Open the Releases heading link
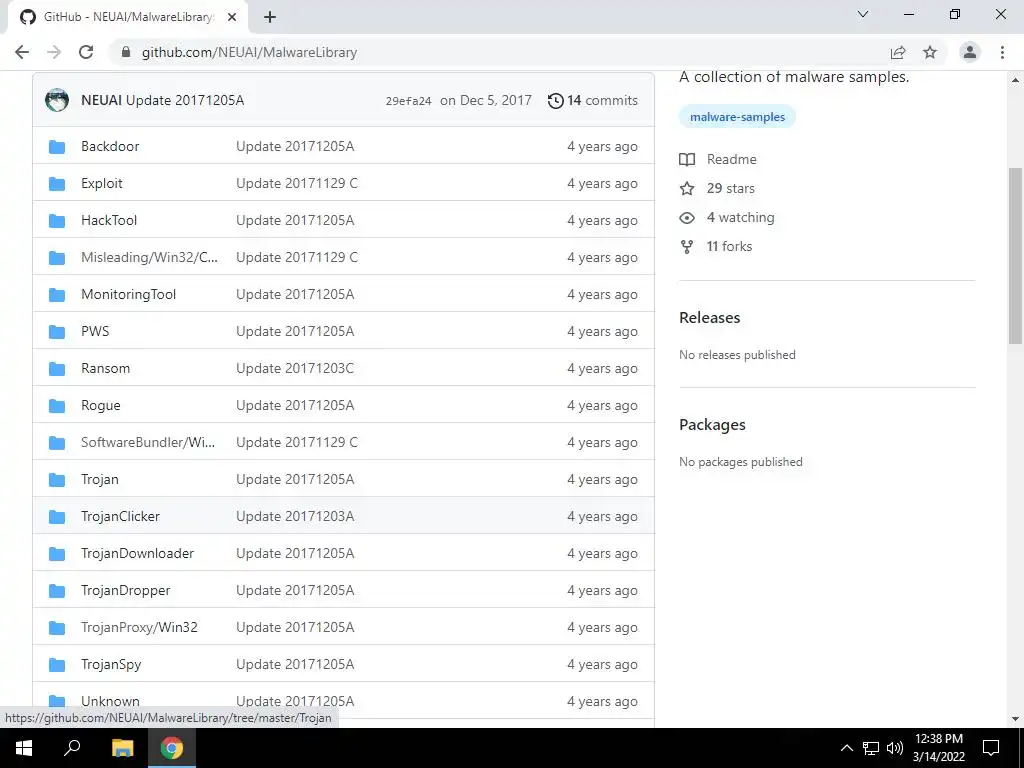Viewport: 1024px width, 768px height. pos(709,318)
